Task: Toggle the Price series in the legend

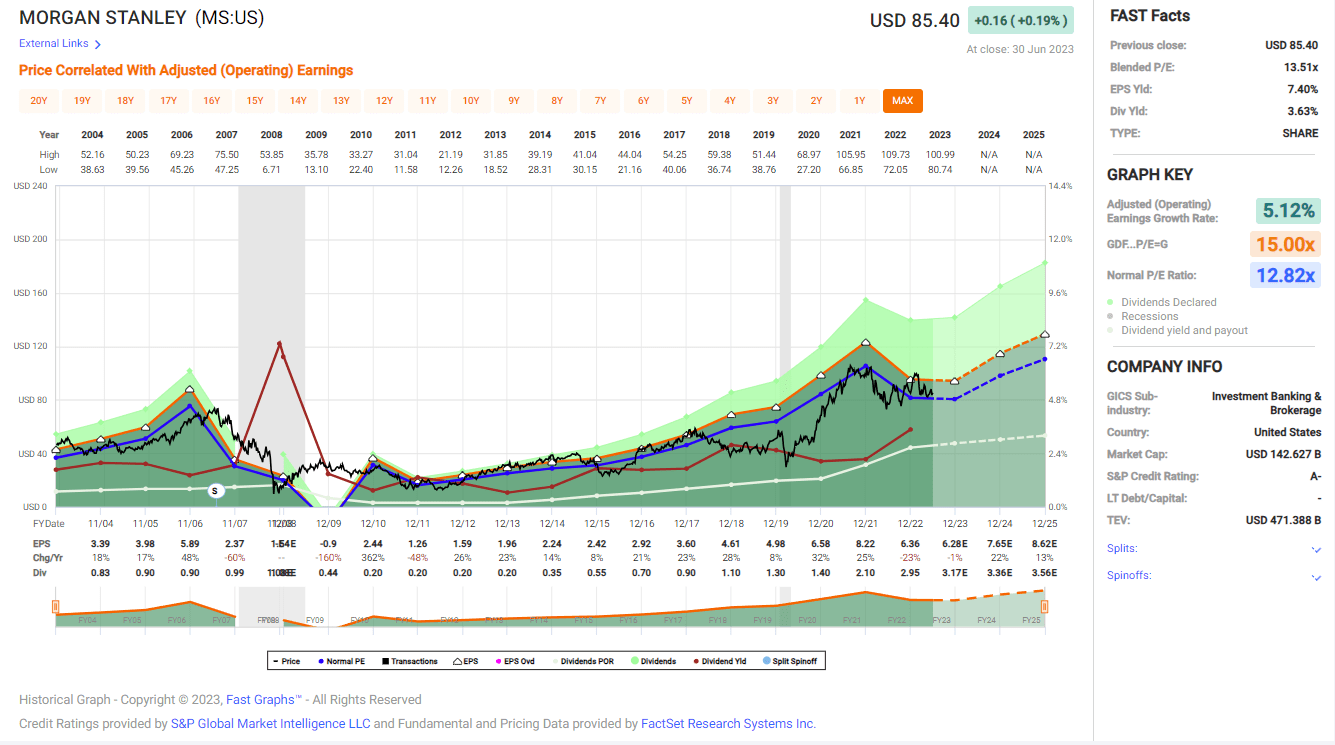Action: pos(277,661)
